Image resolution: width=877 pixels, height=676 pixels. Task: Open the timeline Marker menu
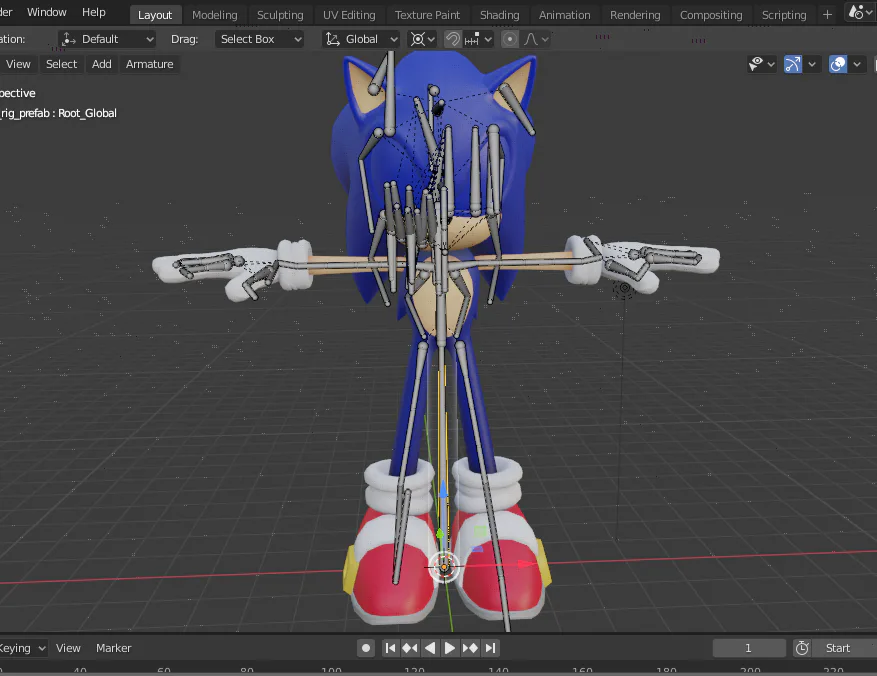(114, 648)
